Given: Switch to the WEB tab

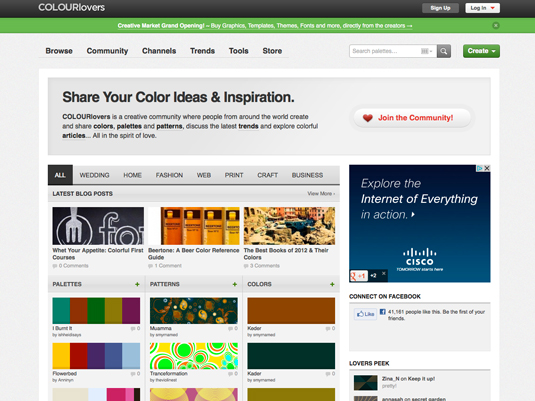Looking at the screenshot, I should pyautogui.click(x=204, y=175).
